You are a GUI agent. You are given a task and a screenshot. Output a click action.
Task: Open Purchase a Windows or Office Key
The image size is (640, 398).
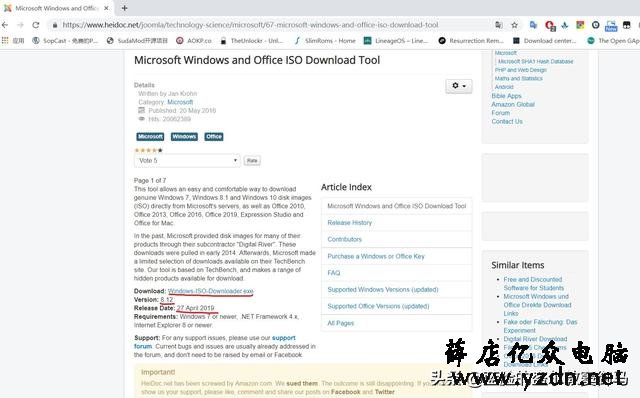(x=376, y=256)
